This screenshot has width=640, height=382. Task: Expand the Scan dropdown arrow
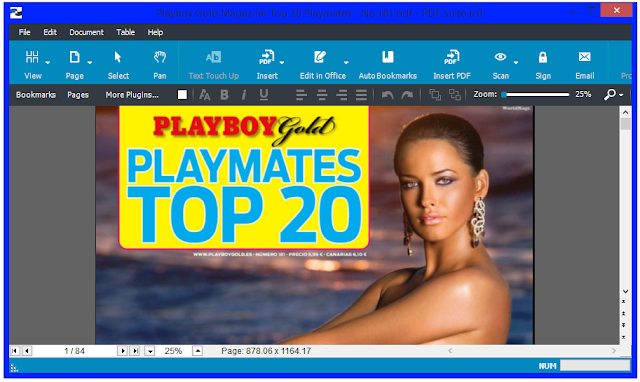click(516, 62)
